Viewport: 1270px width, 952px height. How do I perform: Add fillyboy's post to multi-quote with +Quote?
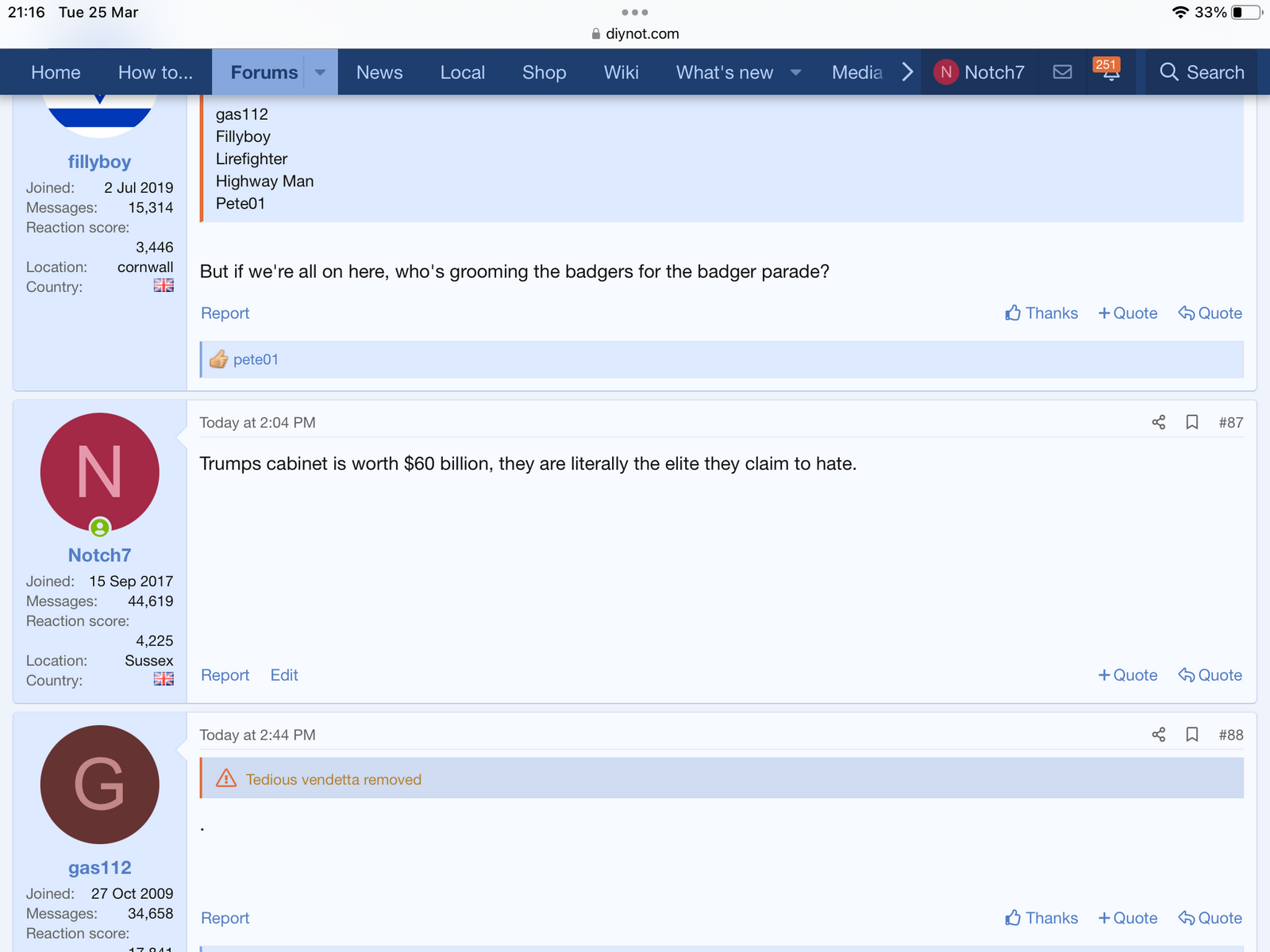(1127, 313)
